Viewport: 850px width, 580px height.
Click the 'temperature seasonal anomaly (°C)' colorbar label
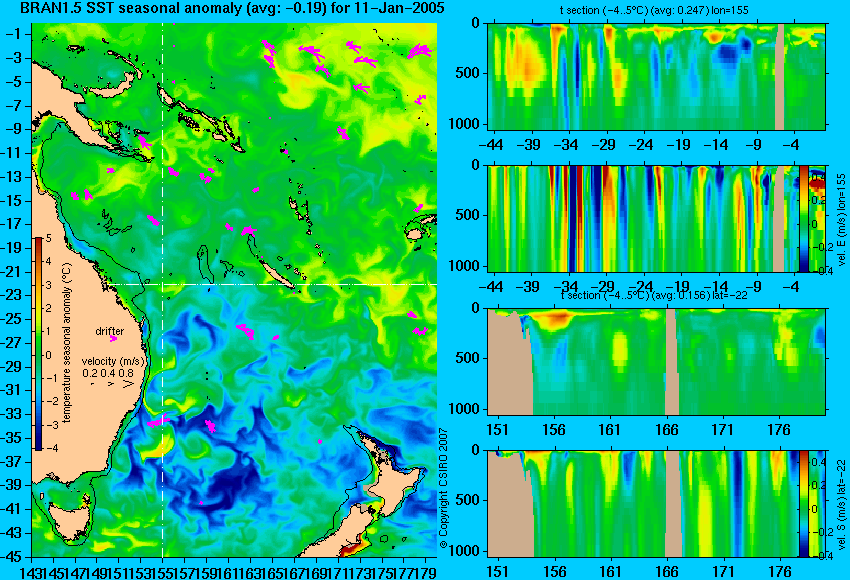coord(67,343)
